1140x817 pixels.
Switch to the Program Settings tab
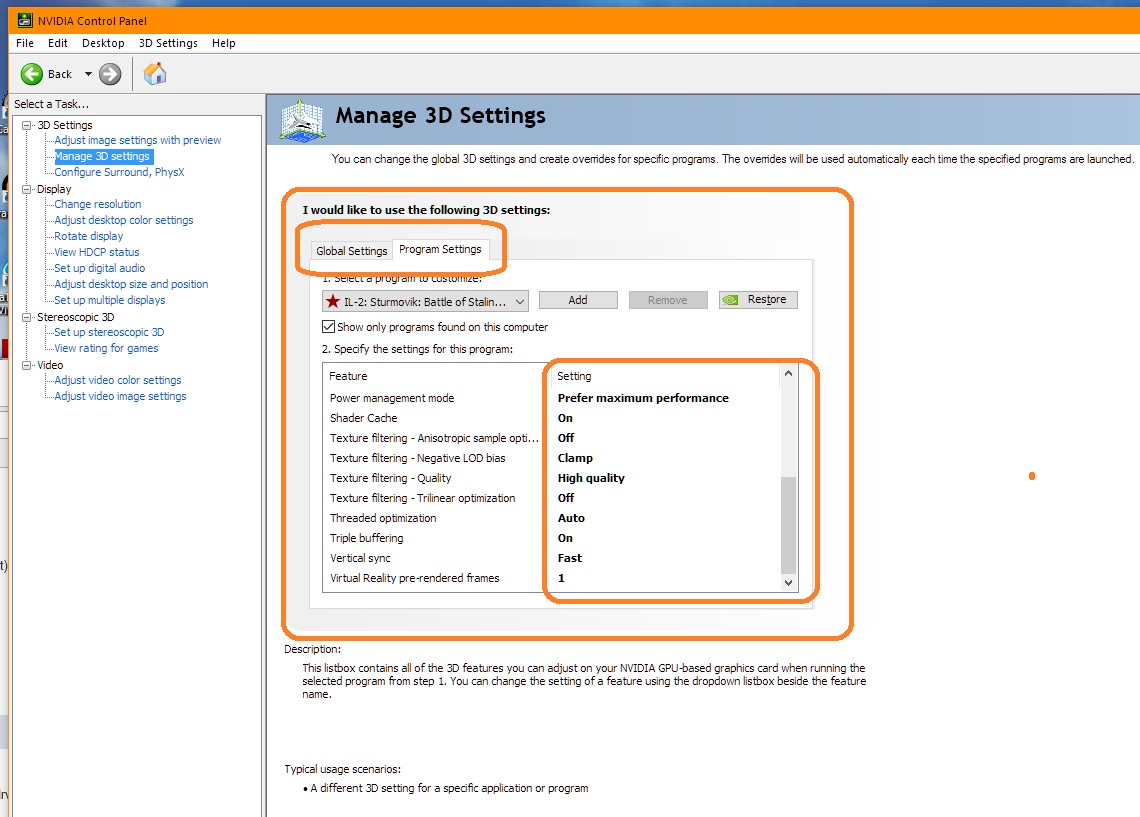[440, 249]
